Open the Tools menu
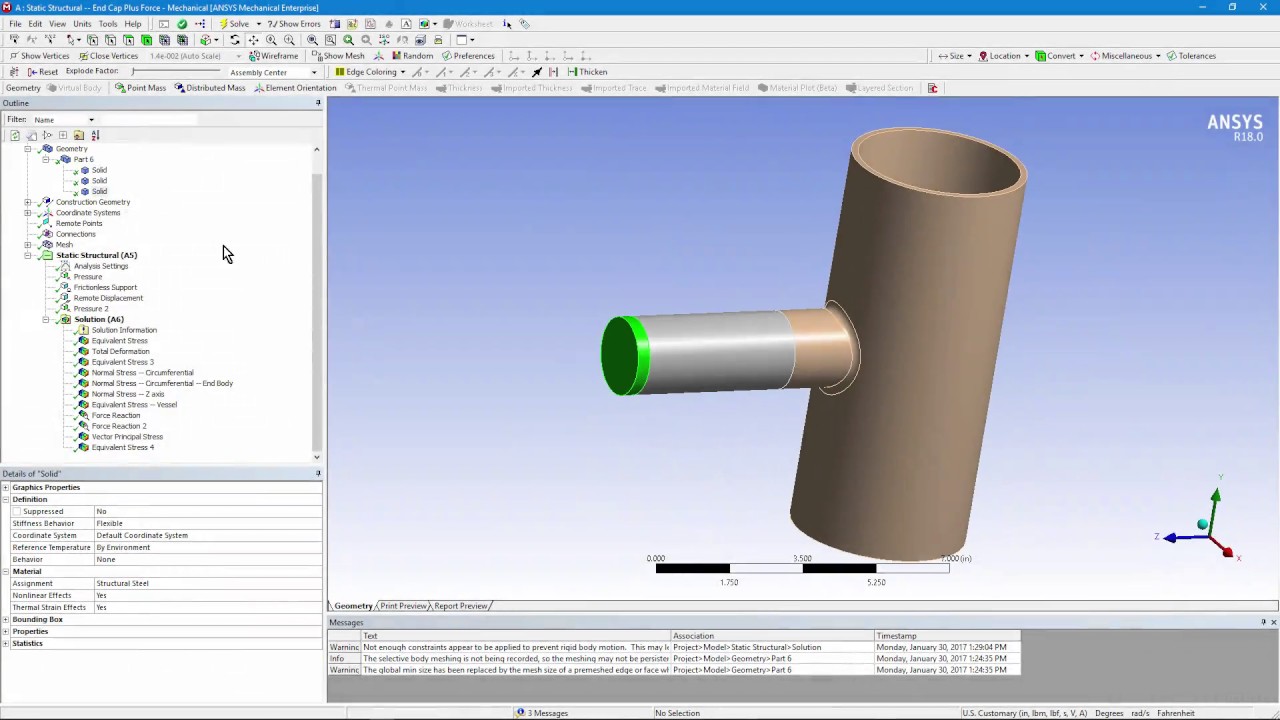The image size is (1280, 720). (108, 24)
